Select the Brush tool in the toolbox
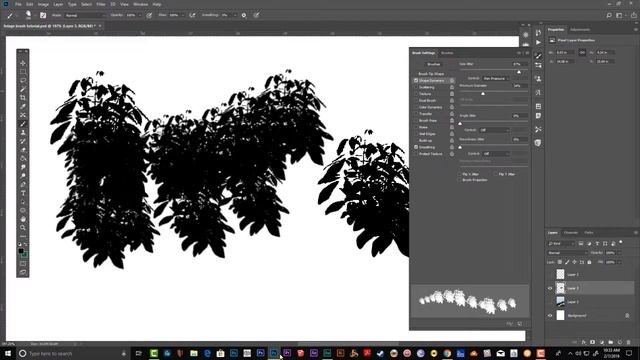Viewport: 640px width, 360px height. point(23,124)
